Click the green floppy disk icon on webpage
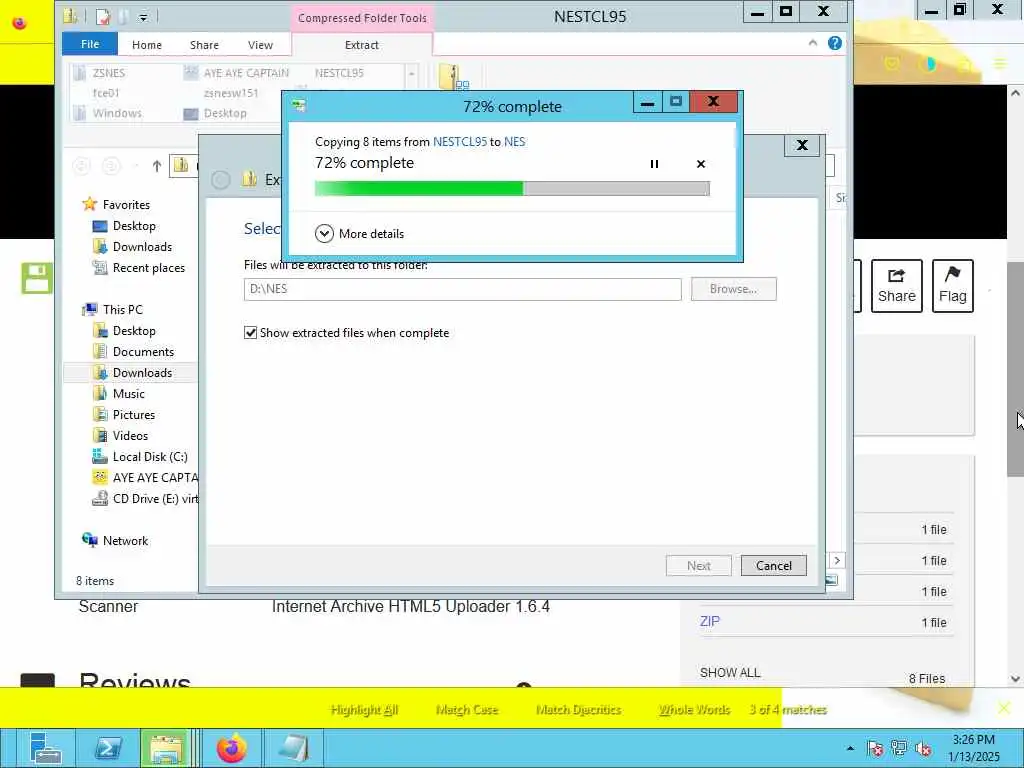This screenshot has width=1024, height=768. pyautogui.click(x=37, y=278)
